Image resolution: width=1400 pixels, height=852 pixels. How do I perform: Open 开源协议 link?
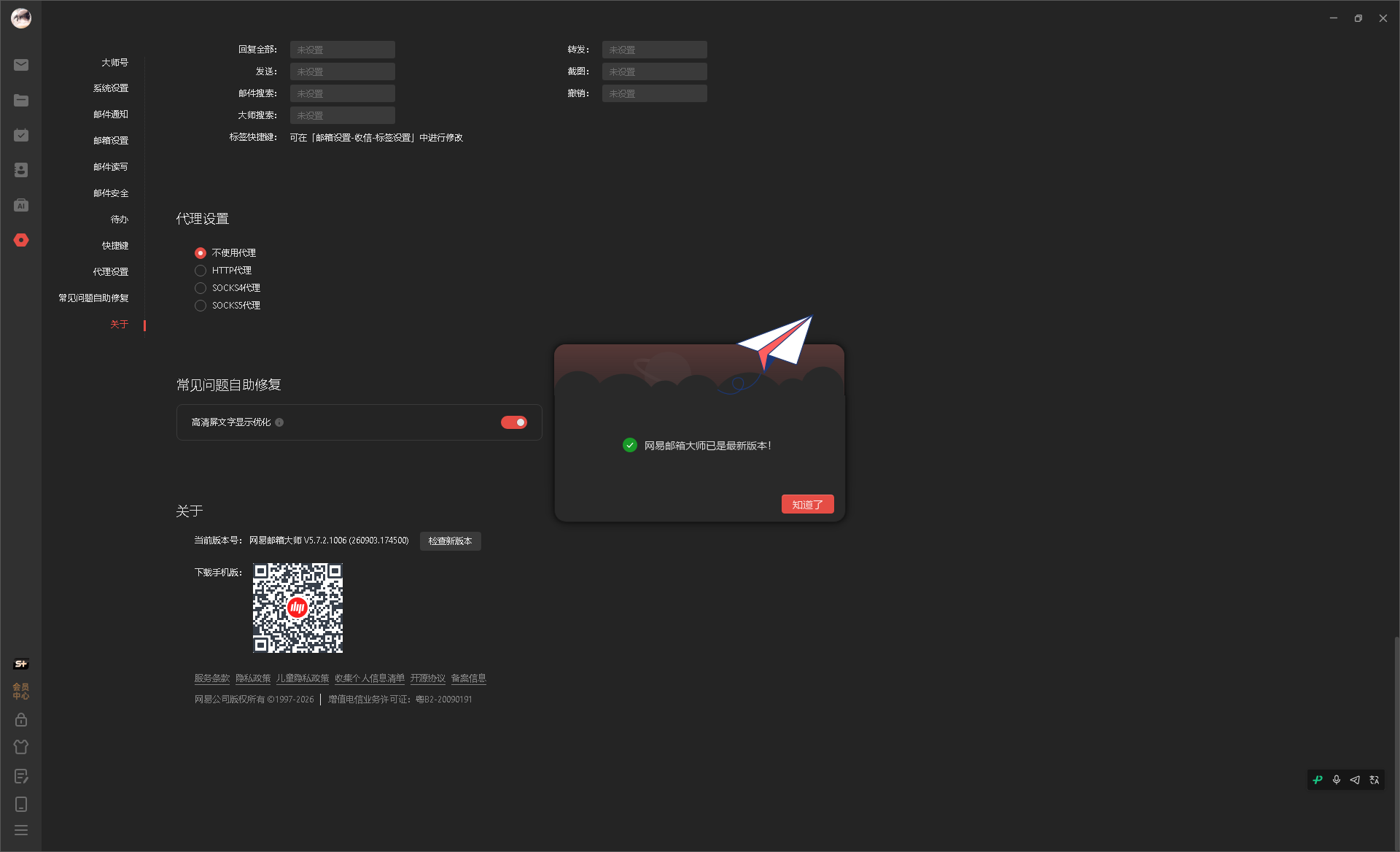[x=427, y=678]
